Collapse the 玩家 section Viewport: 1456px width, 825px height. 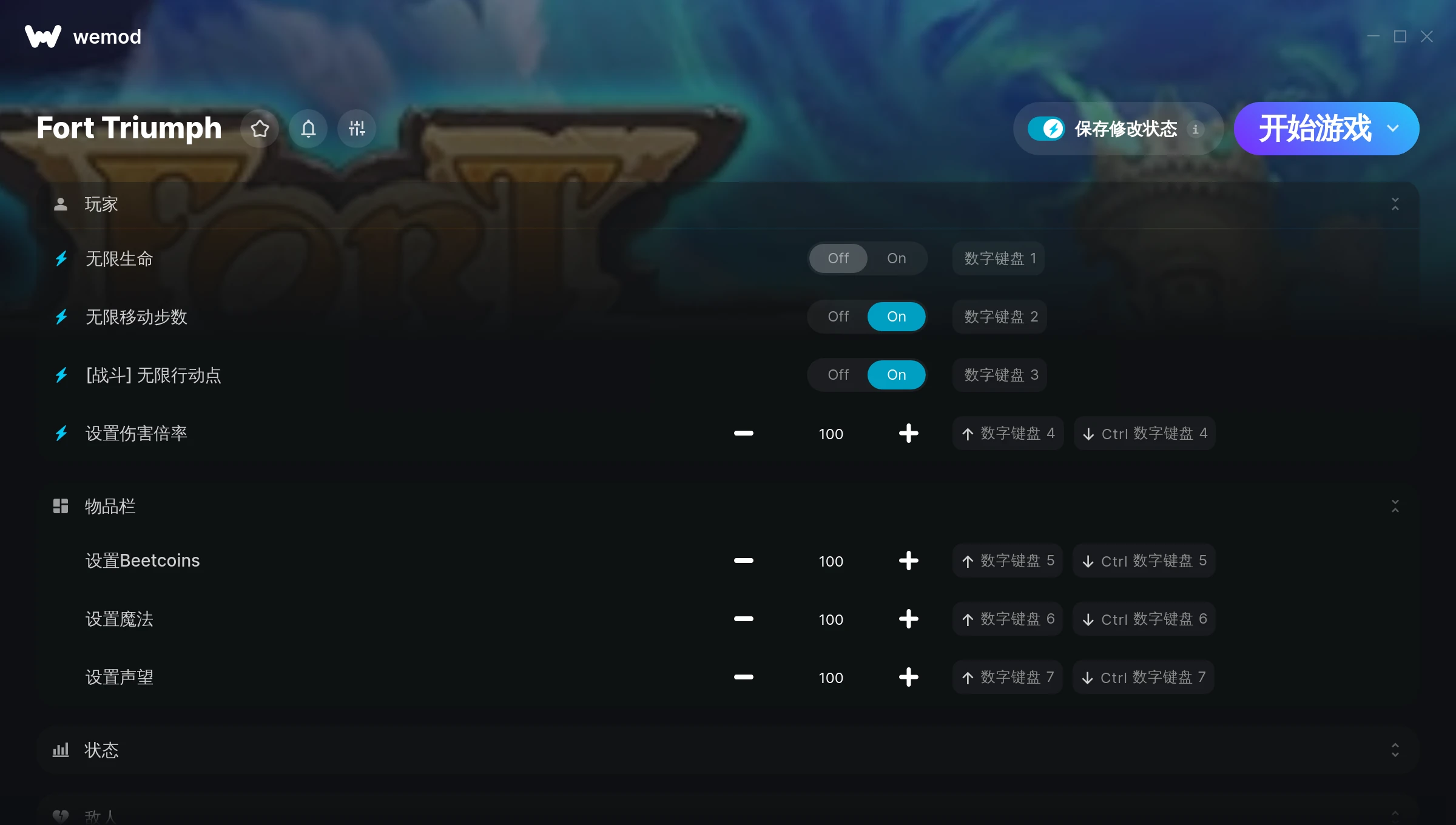click(x=1395, y=204)
